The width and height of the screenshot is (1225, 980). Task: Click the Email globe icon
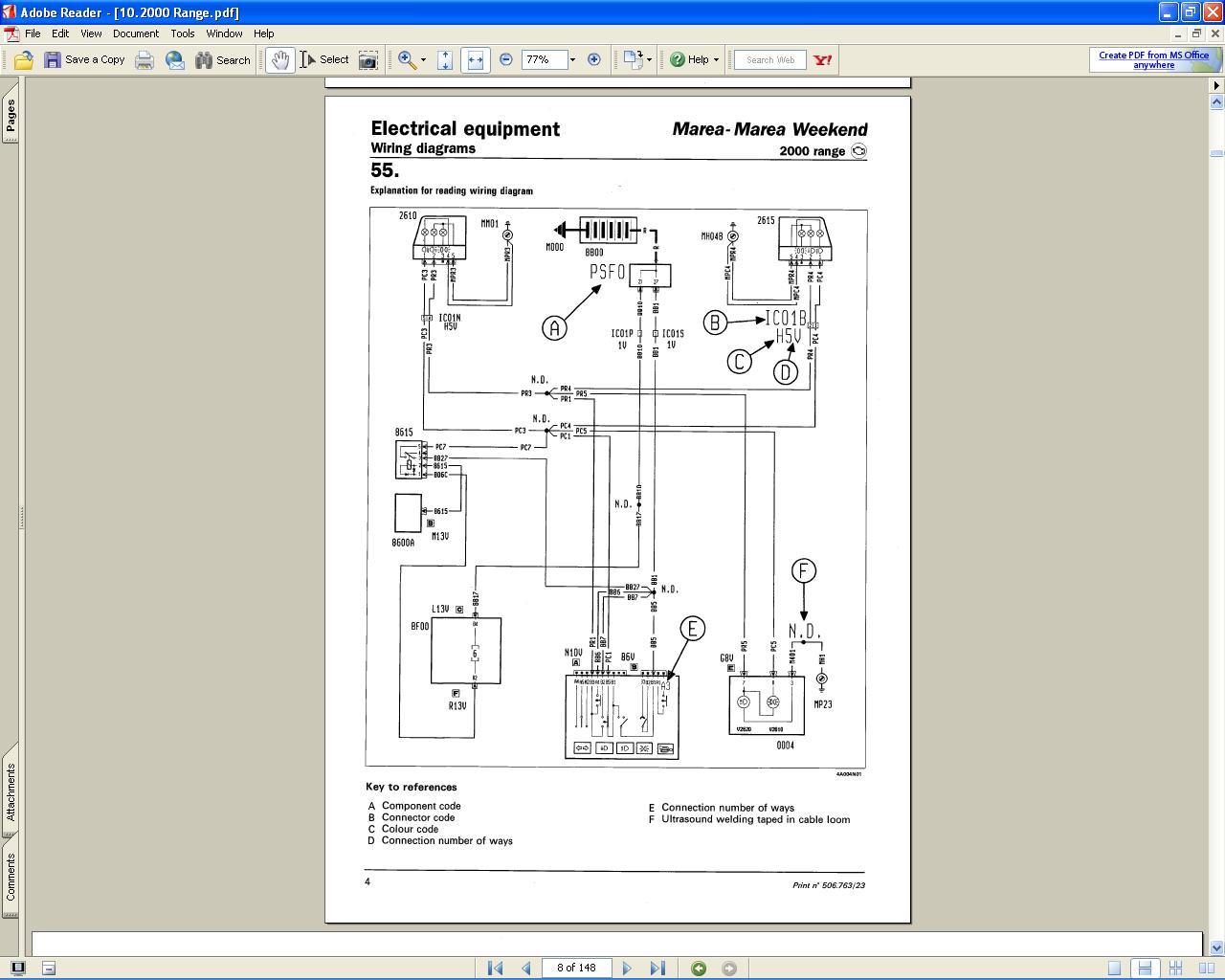tap(175, 59)
